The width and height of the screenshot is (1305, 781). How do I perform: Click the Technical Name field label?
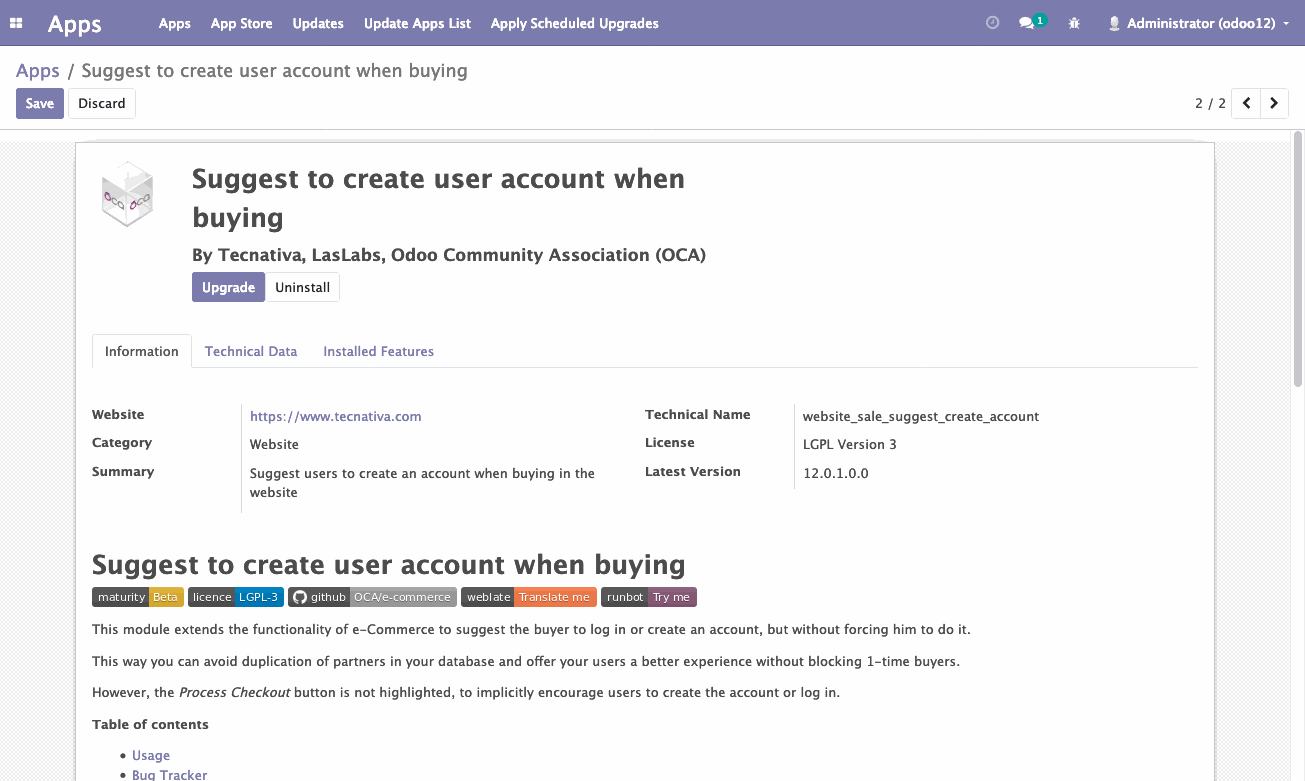click(x=698, y=414)
